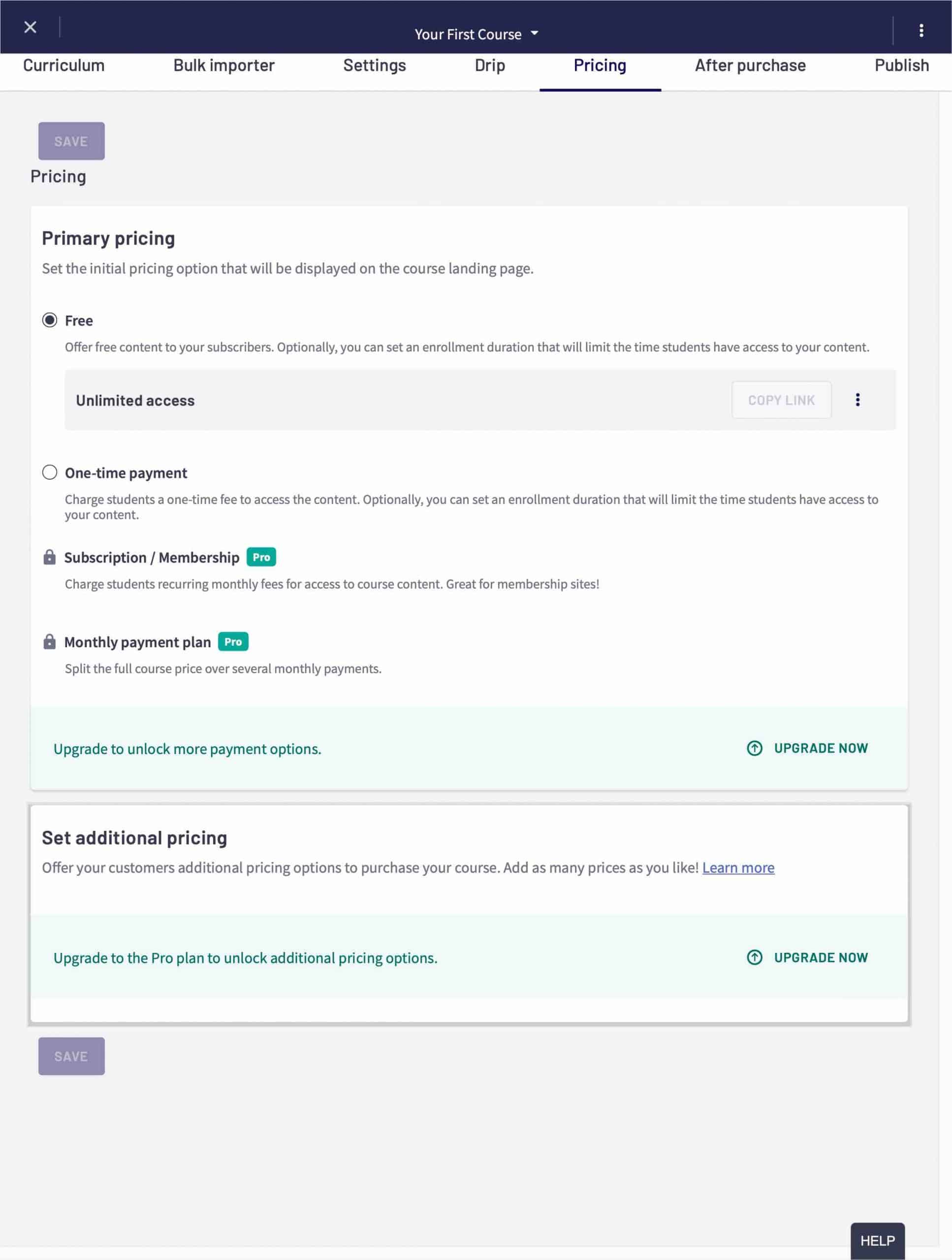Follow the Learn more link
The width and height of the screenshot is (952, 1260).
(738, 868)
